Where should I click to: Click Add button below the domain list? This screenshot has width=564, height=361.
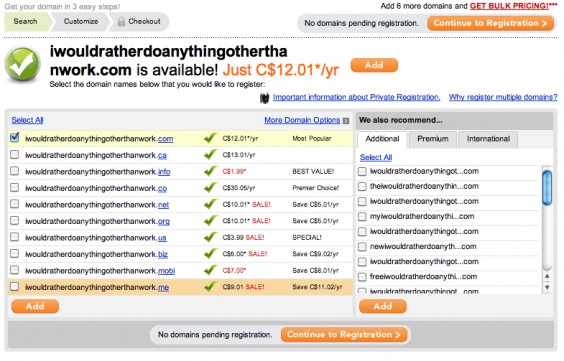pos(35,306)
